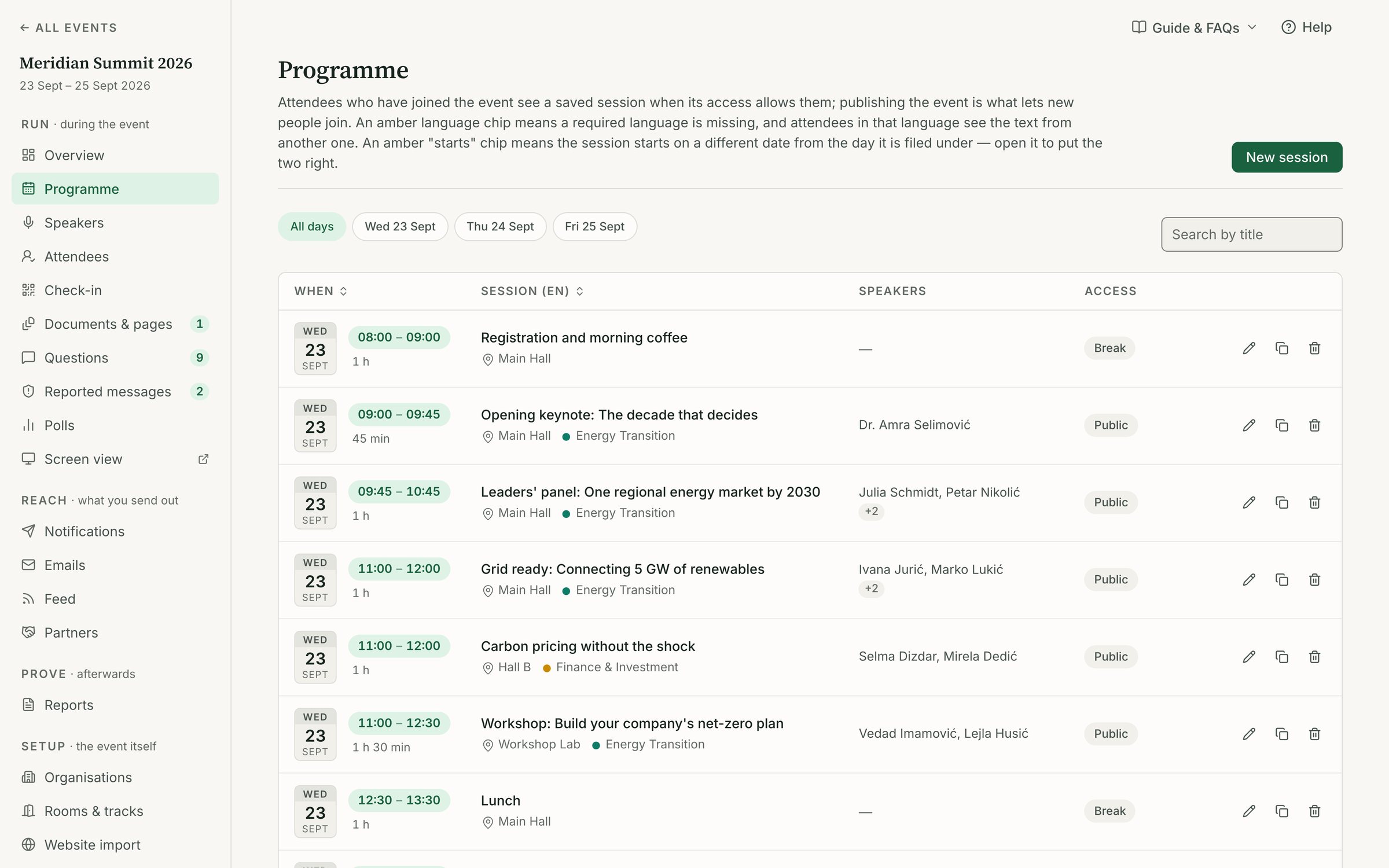This screenshot has width=1389, height=868.
Task: Open Notifications in the Reach section
Action: (115, 531)
